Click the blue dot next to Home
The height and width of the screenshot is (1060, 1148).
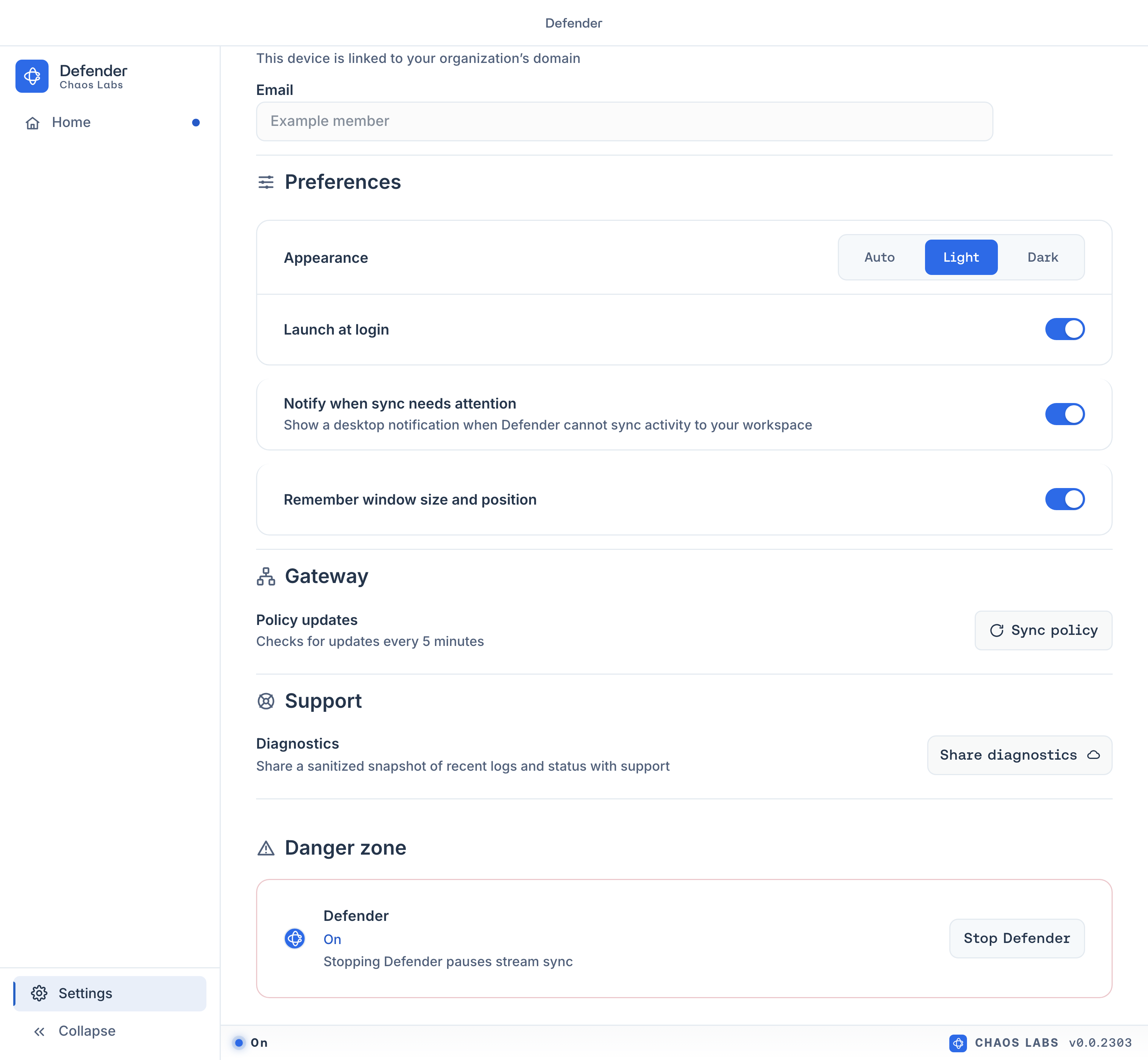[x=195, y=122]
